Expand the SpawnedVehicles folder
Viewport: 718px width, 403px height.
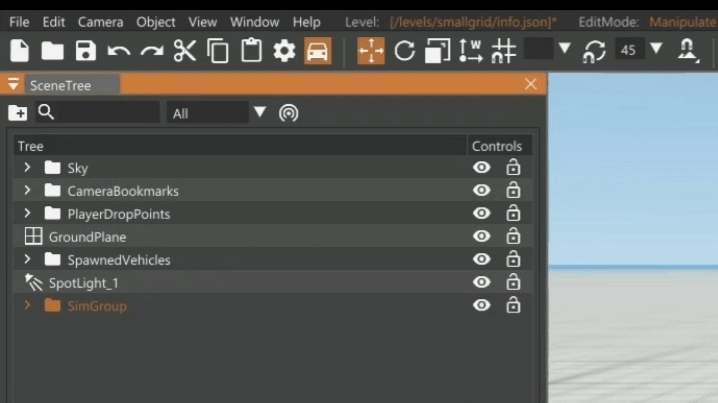point(27,259)
